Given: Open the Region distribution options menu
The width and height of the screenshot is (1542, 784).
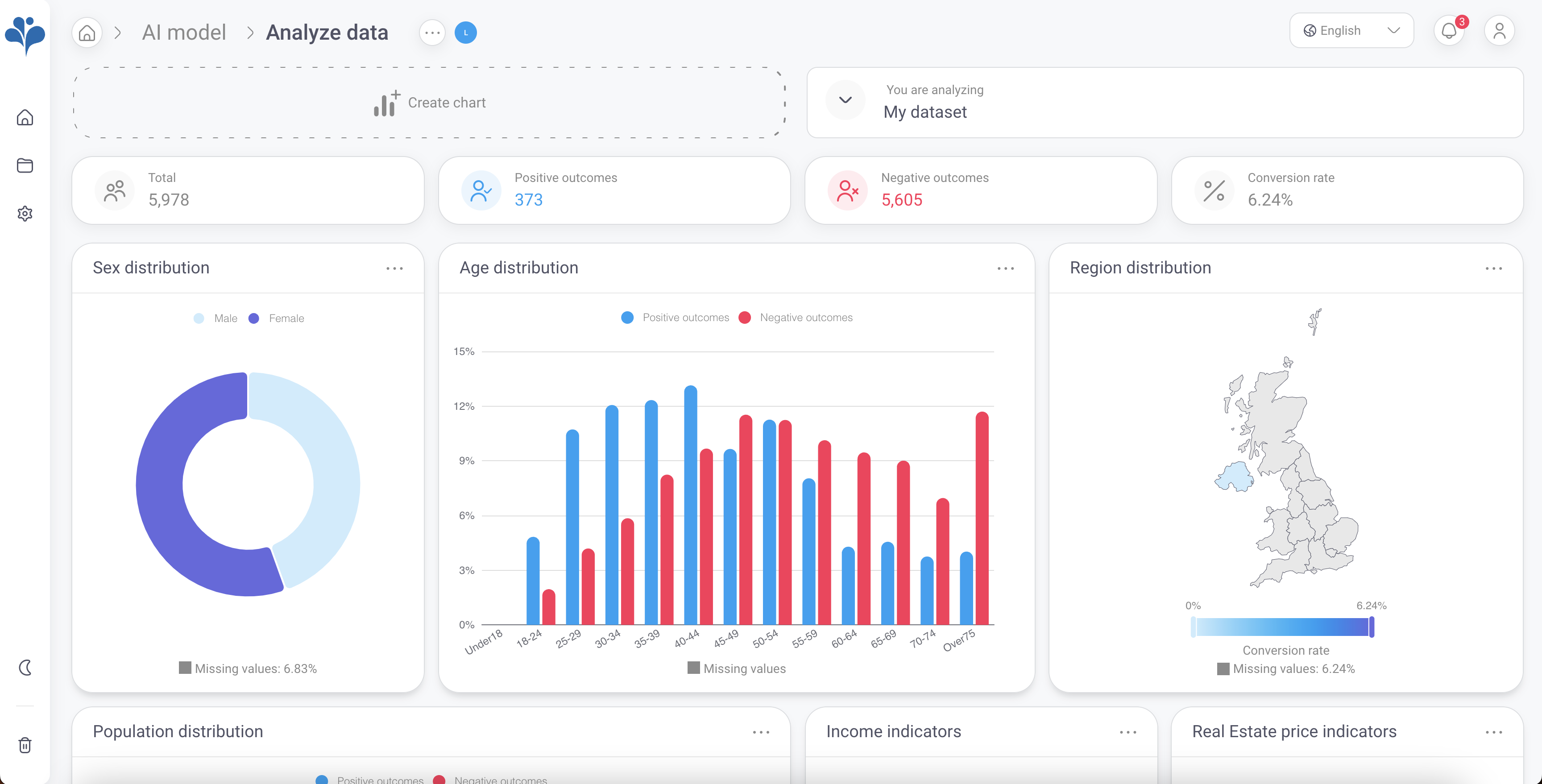Looking at the screenshot, I should pos(1495,268).
